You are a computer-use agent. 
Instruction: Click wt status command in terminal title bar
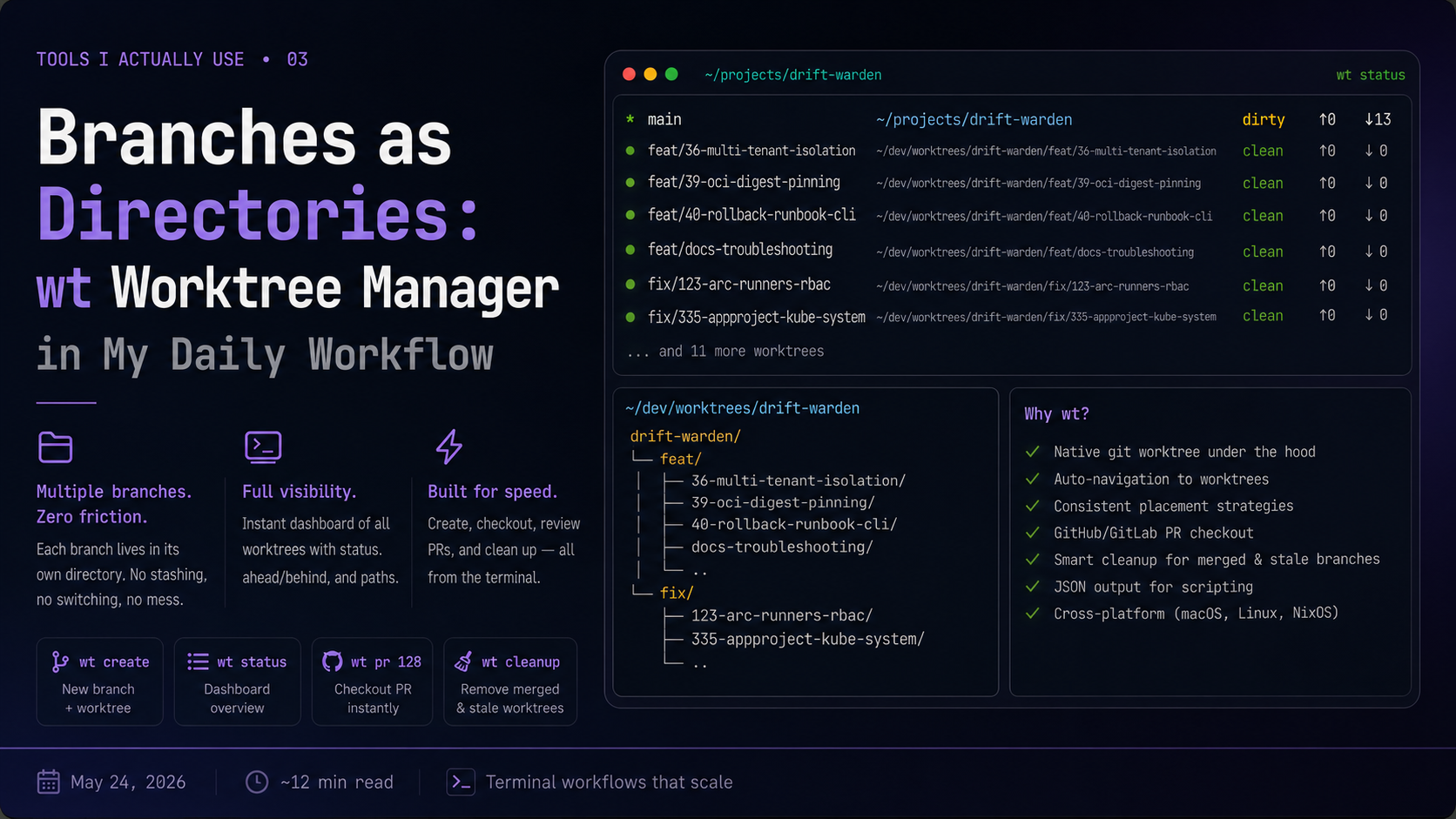point(1371,75)
